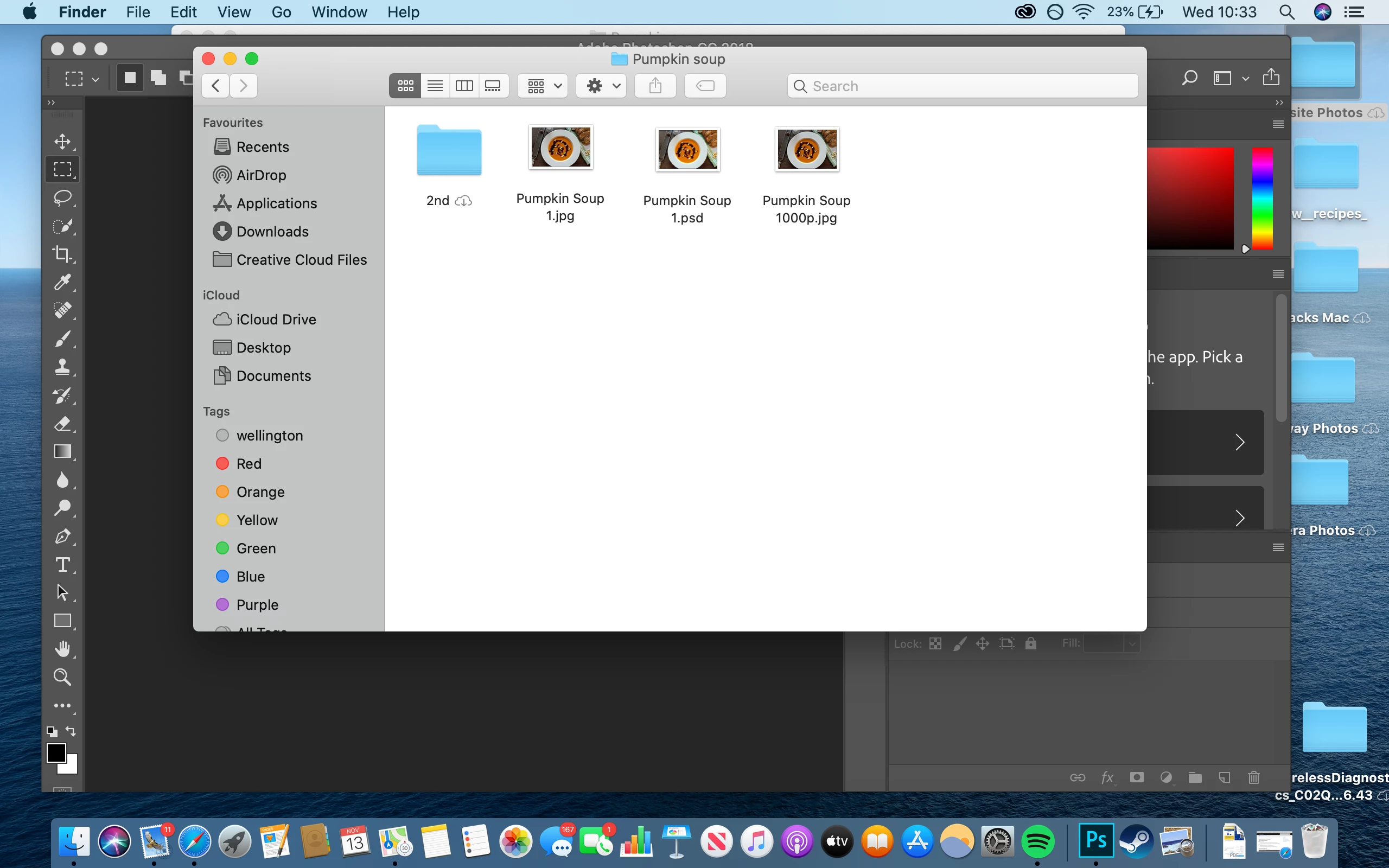The image size is (1389, 868).
Task: Select the Hand tool
Action: (62, 649)
